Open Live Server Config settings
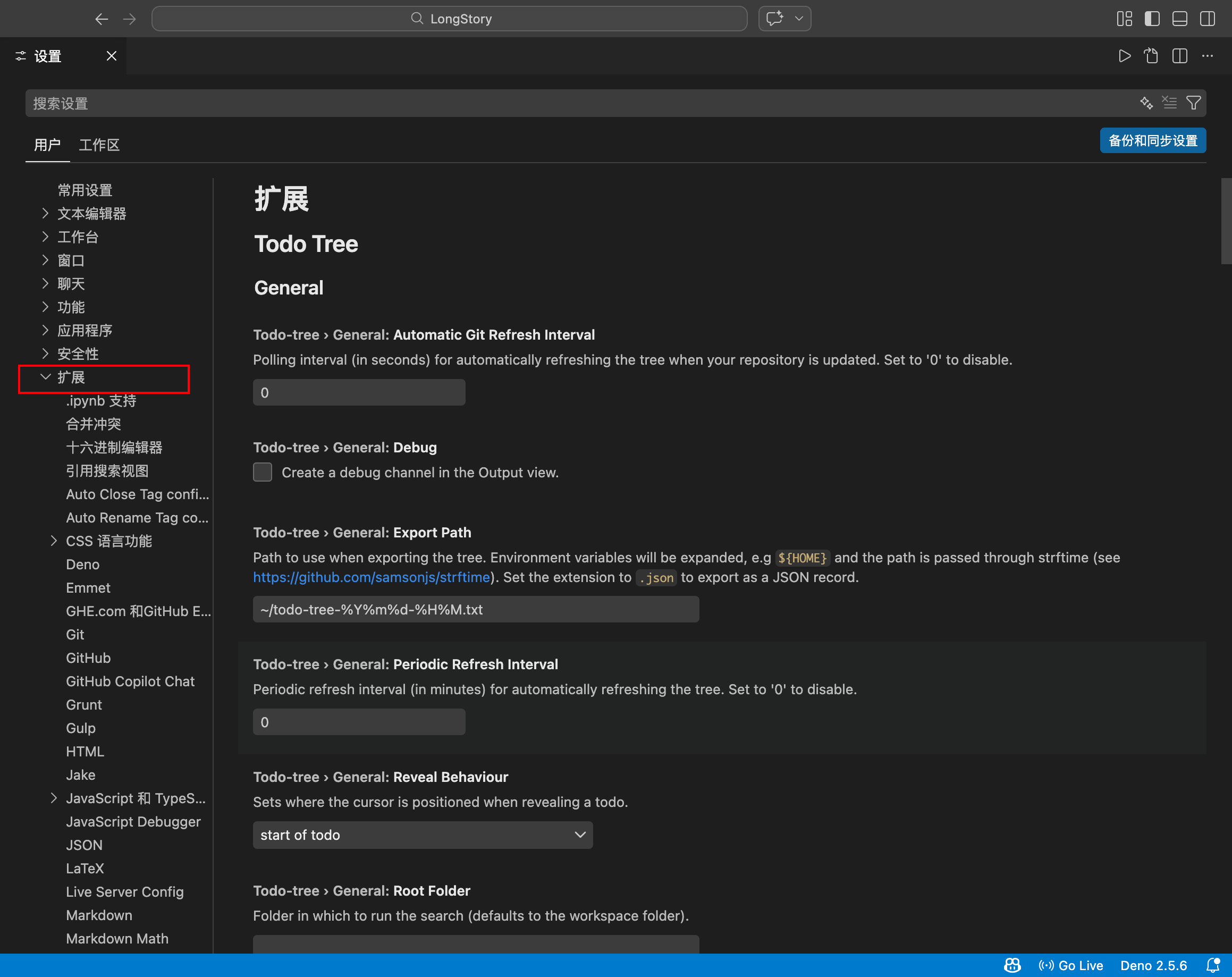Screen dimensions: 1232x977 (x=124, y=892)
